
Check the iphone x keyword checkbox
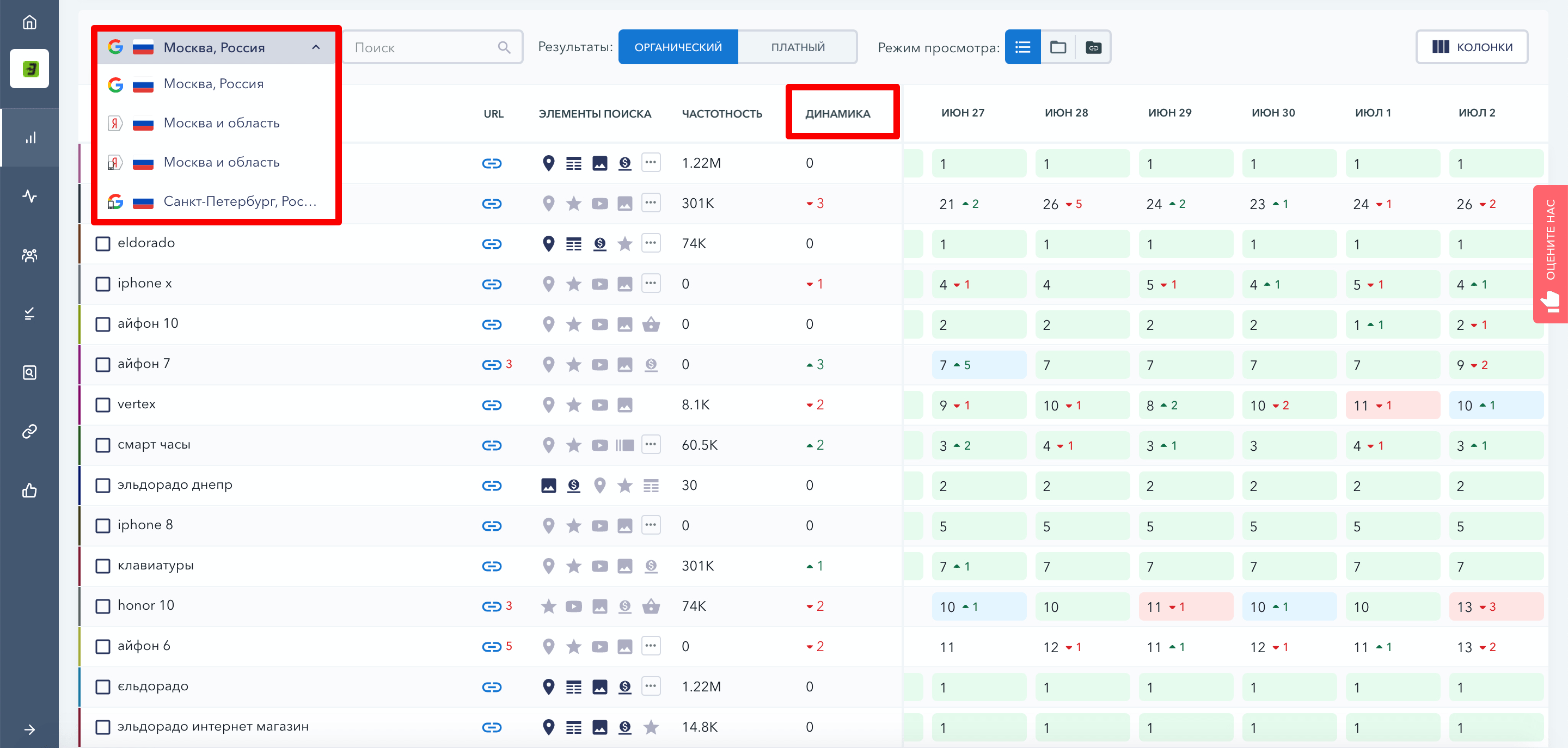[x=103, y=284]
